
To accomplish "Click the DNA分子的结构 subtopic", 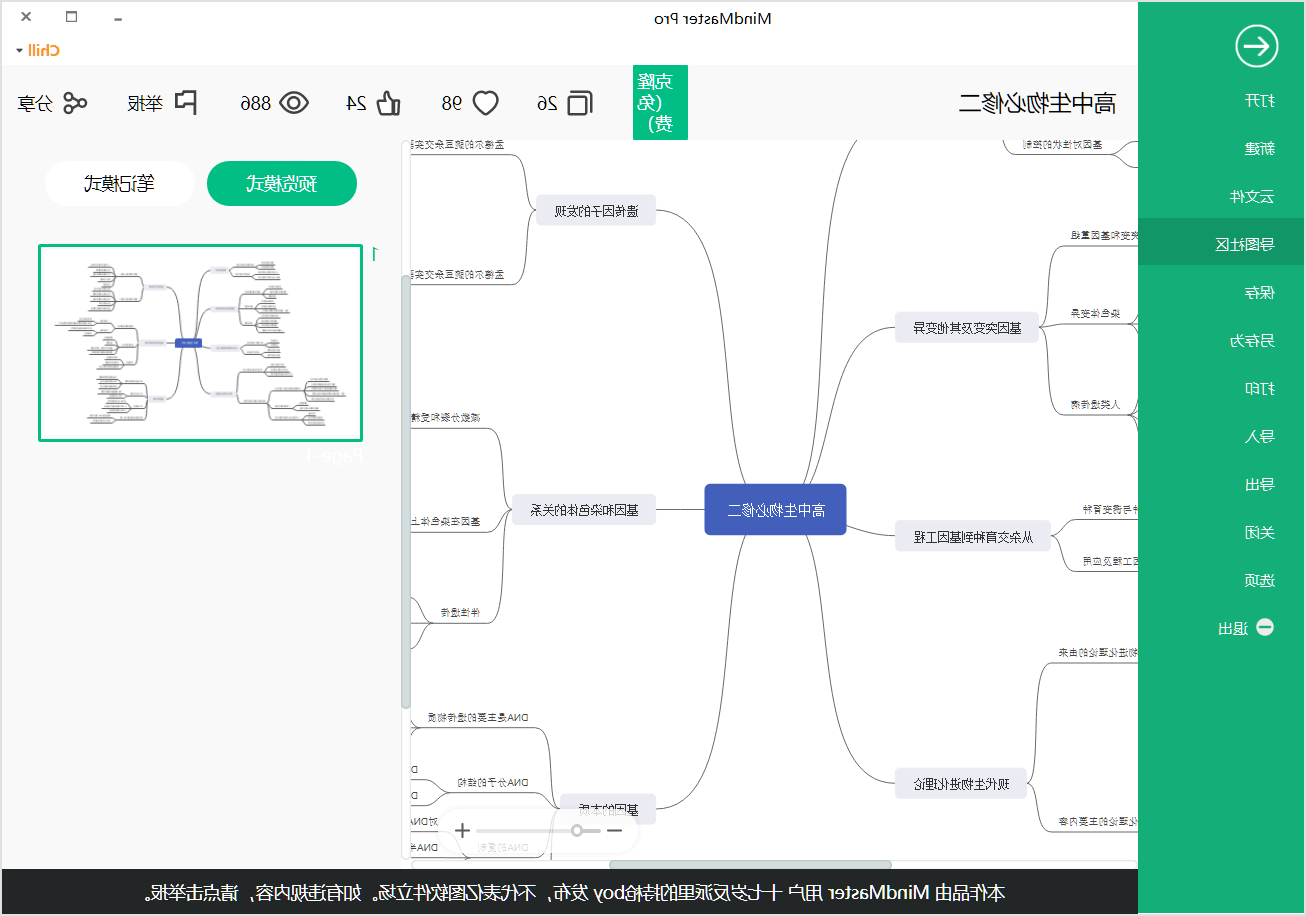I will pos(492,783).
